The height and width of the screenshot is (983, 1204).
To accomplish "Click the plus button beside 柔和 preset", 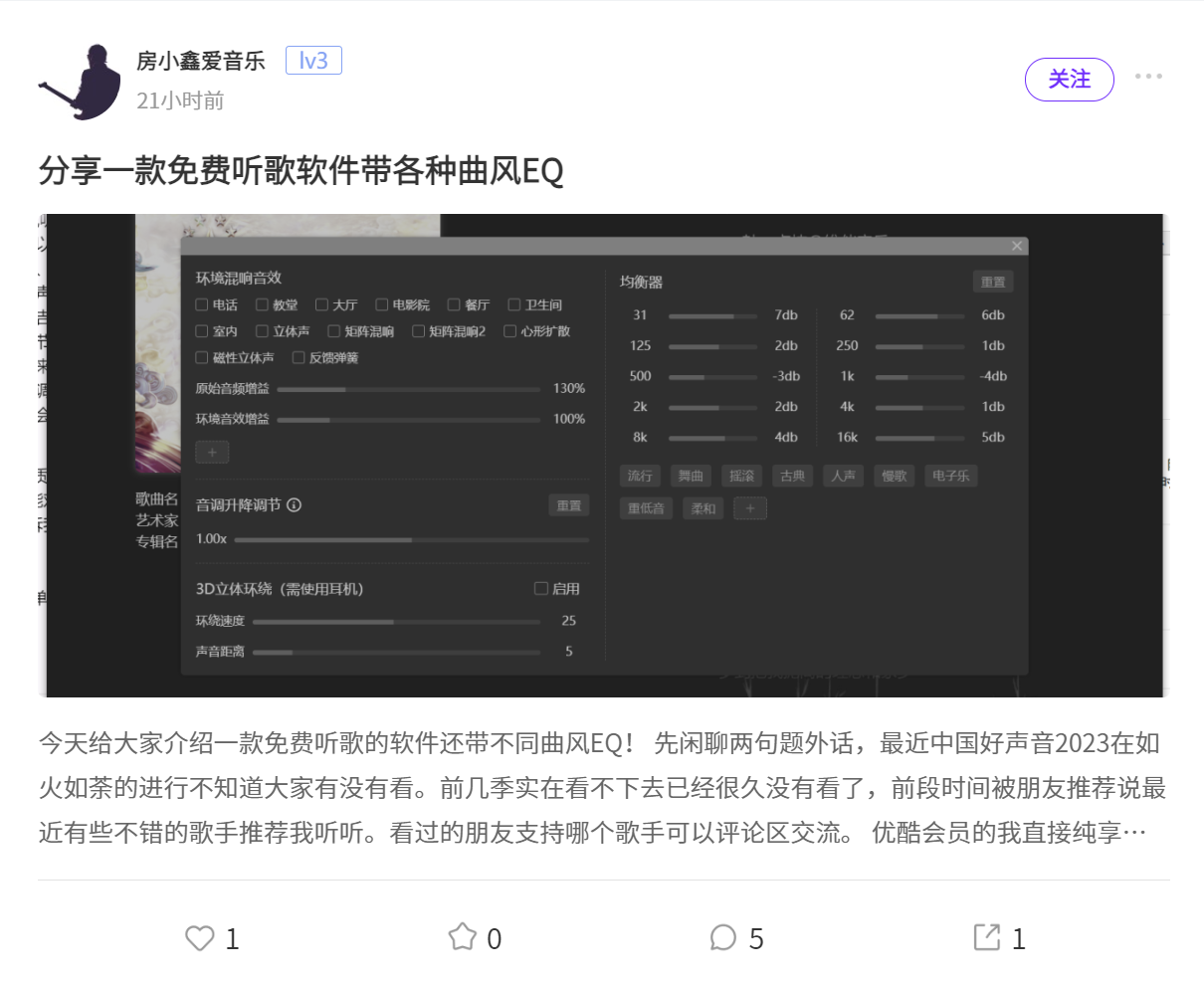I will tap(750, 508).
